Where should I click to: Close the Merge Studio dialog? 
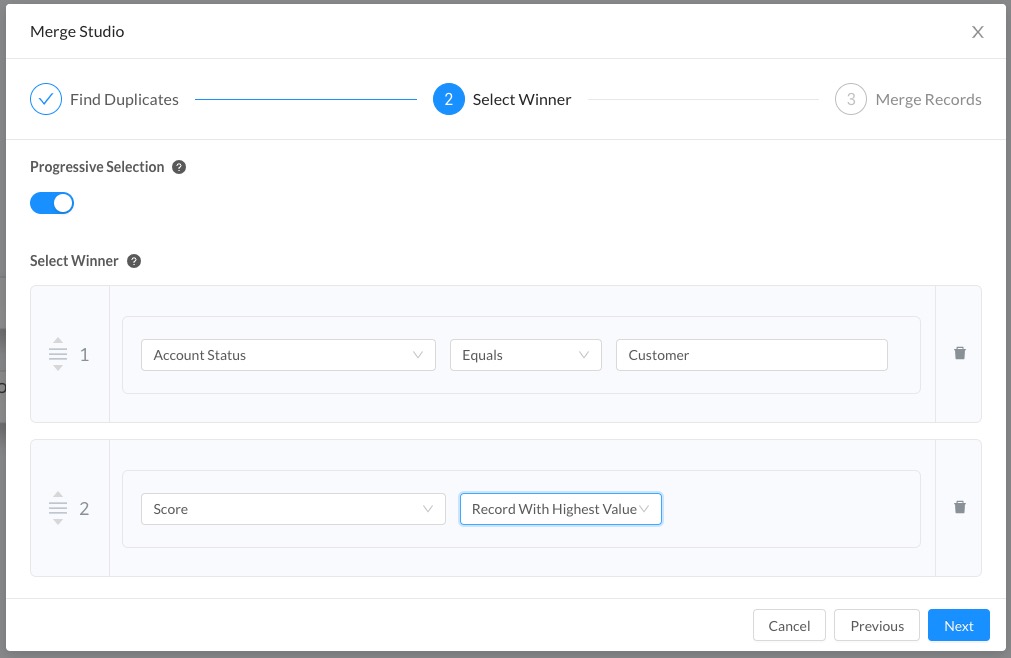977,32
